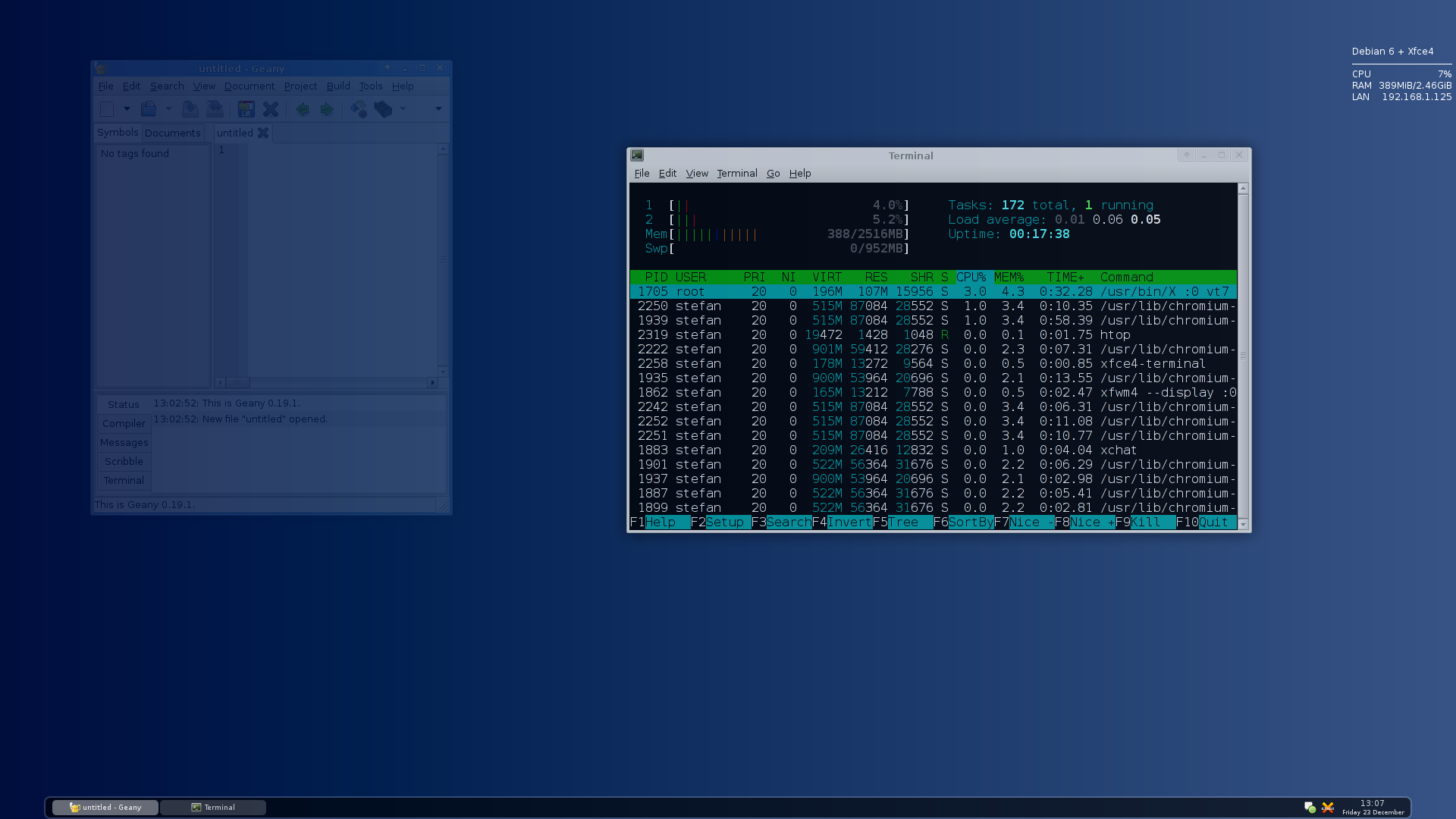Show the Terminal tab in Geany bottom panel

point(124,480)
